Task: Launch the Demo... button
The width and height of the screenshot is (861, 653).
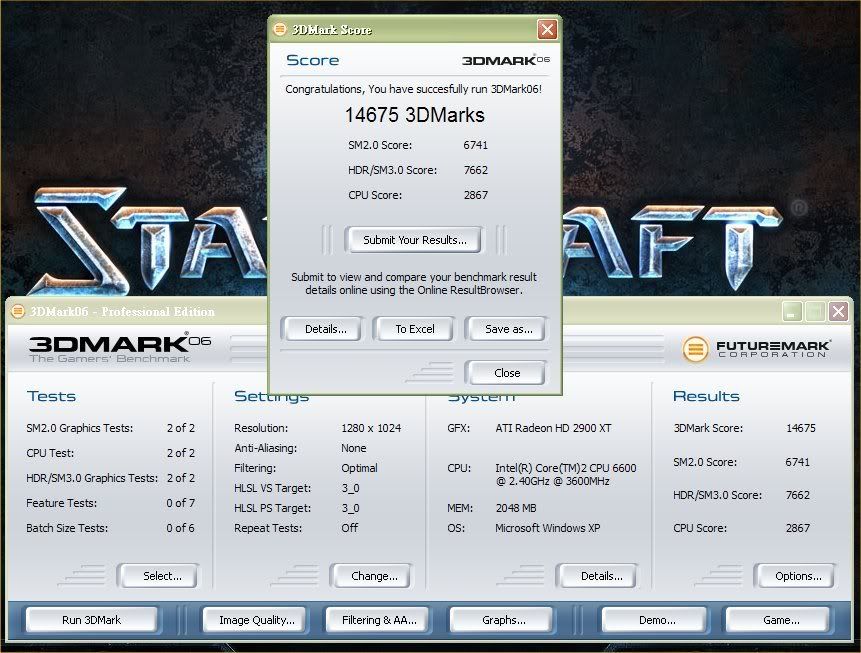Action: tap(655, 620)
